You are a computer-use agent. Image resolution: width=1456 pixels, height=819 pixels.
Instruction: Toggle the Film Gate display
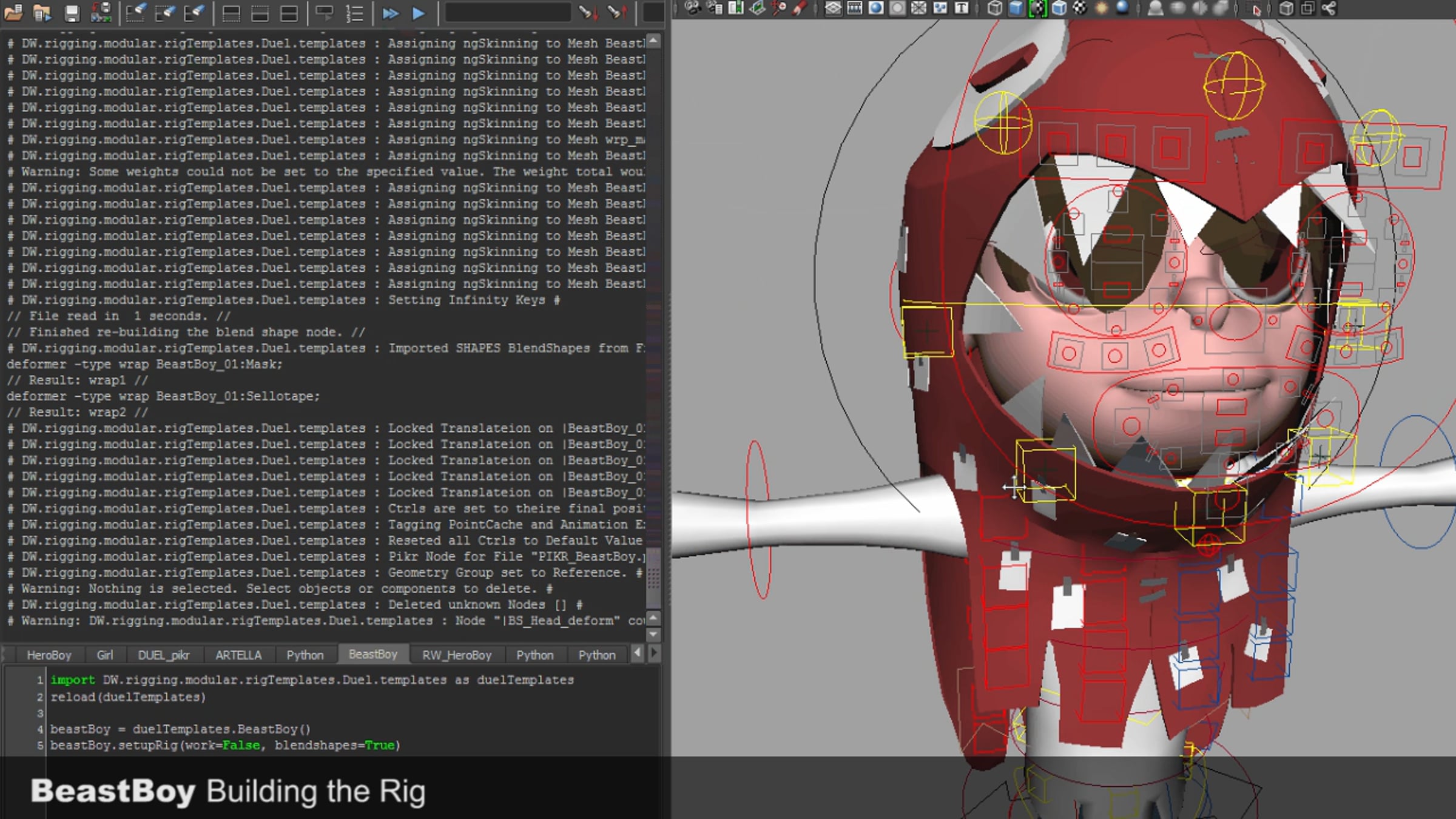click(855, 8)
